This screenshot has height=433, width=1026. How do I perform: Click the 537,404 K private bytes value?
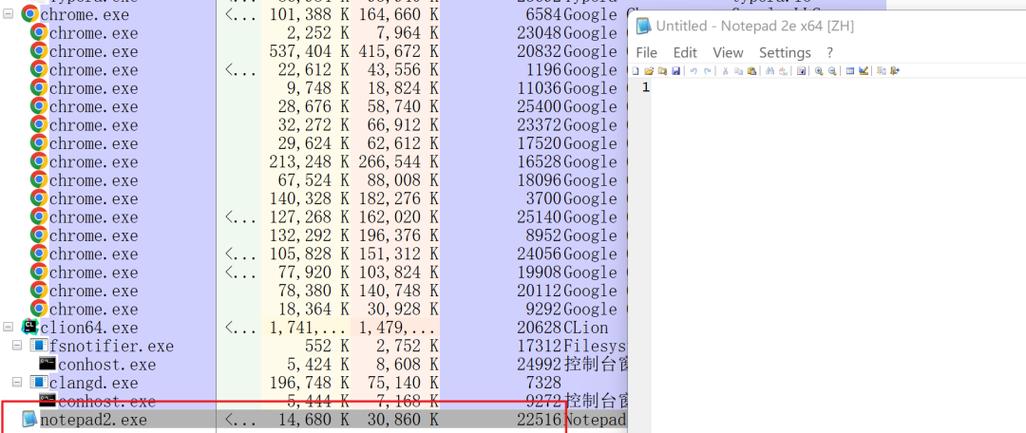click(x=309, y=51)
